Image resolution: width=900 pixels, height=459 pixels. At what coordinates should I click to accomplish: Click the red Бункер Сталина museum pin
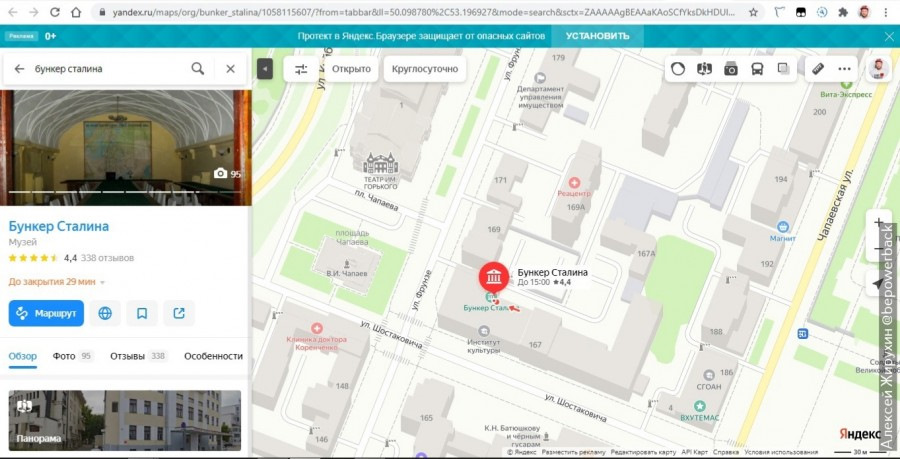(494, 277)
